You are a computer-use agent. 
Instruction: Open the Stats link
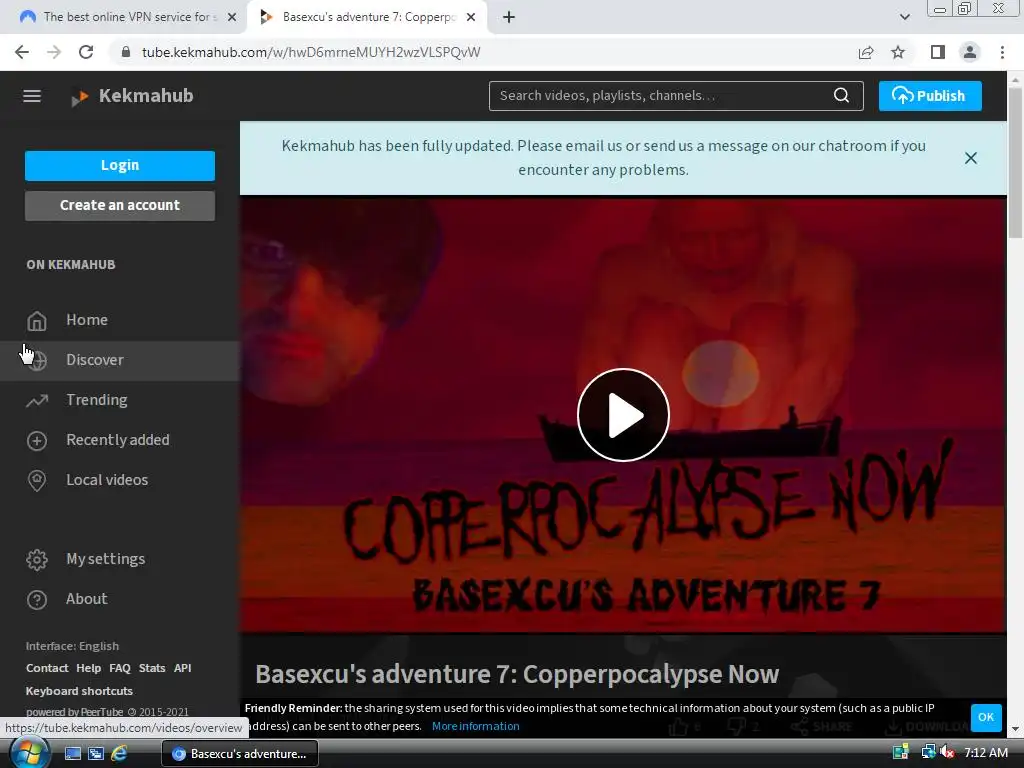[152, 668]
